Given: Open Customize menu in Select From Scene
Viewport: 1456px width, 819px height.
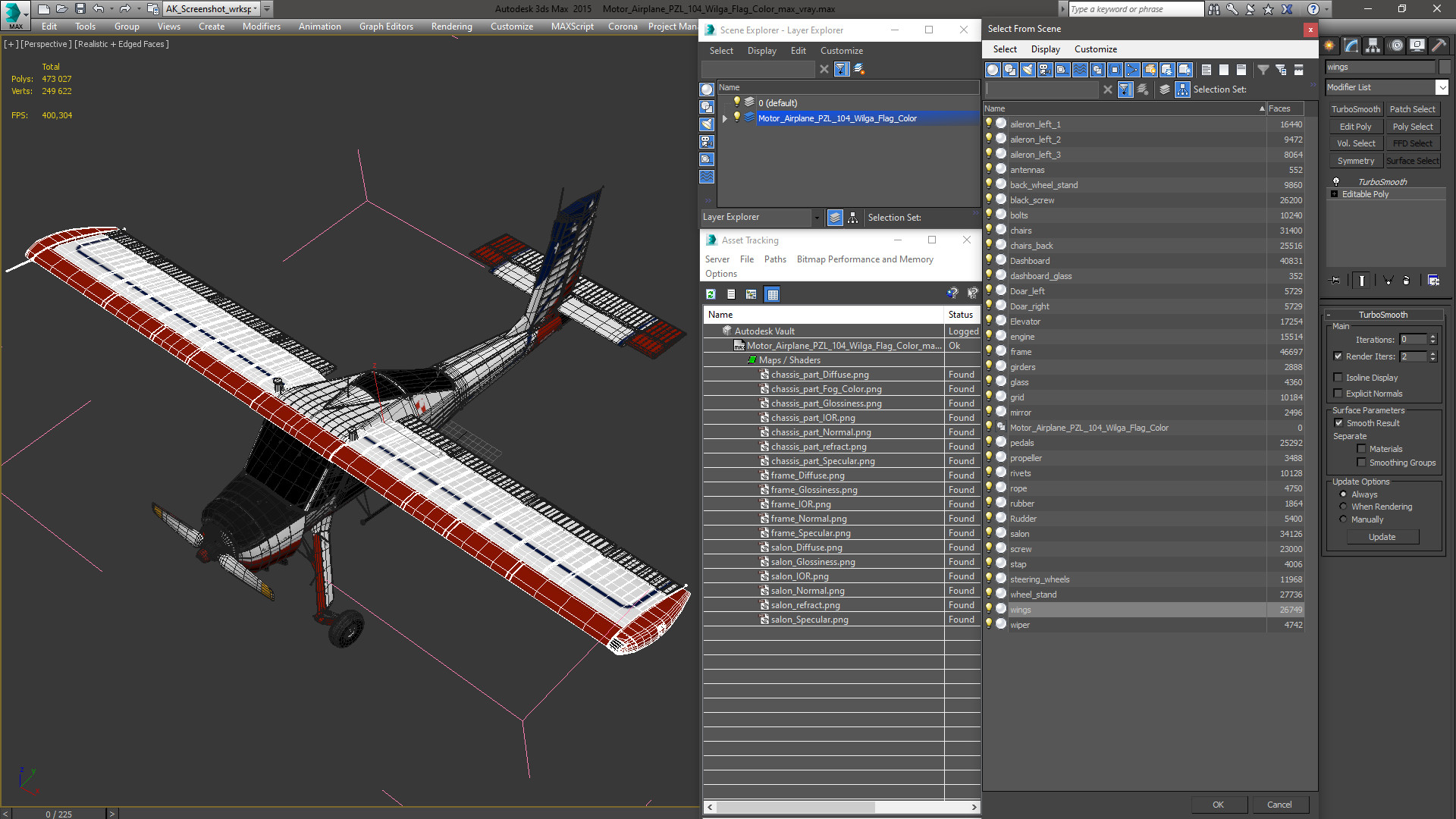Looking at the screenshot, I should pos(1095,49).
